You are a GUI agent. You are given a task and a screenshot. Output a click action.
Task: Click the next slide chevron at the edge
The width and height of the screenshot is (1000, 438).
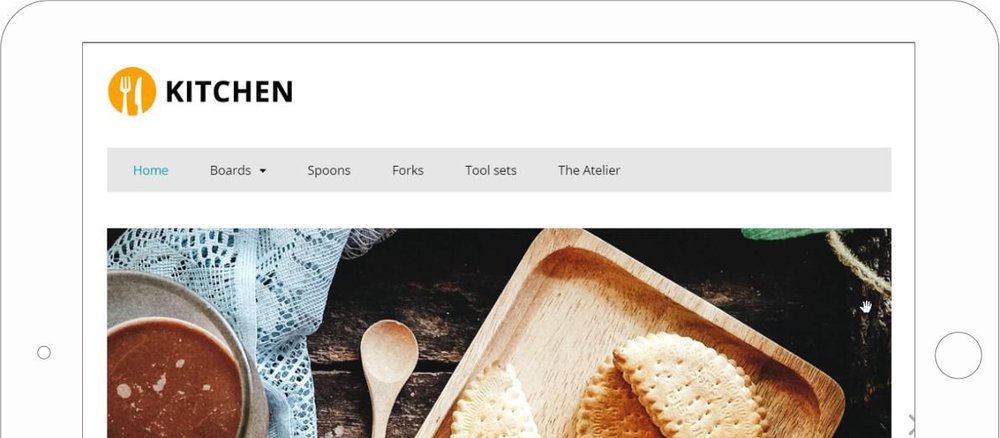coord(911,425)
